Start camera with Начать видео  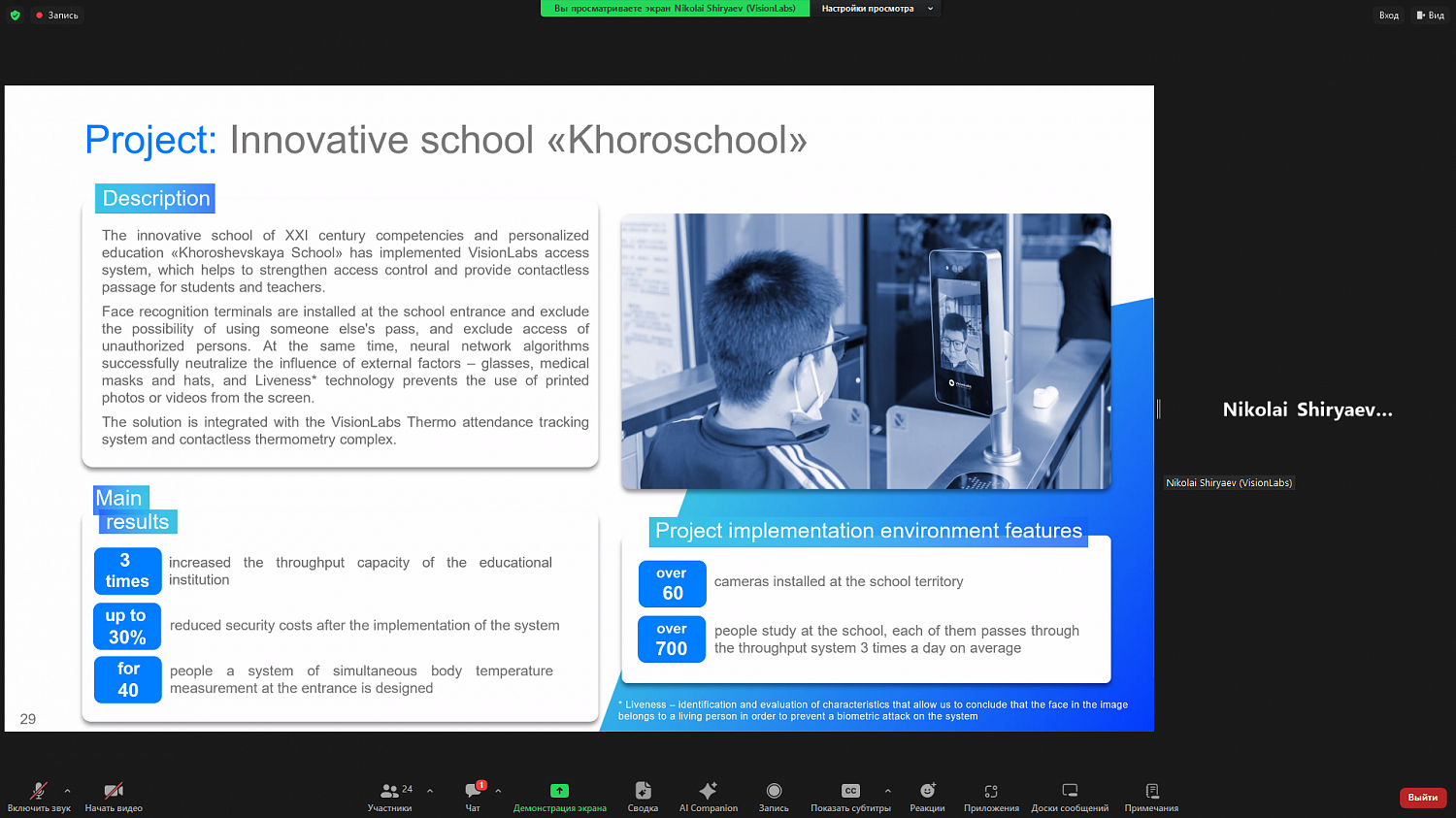[x=114, y=797]
